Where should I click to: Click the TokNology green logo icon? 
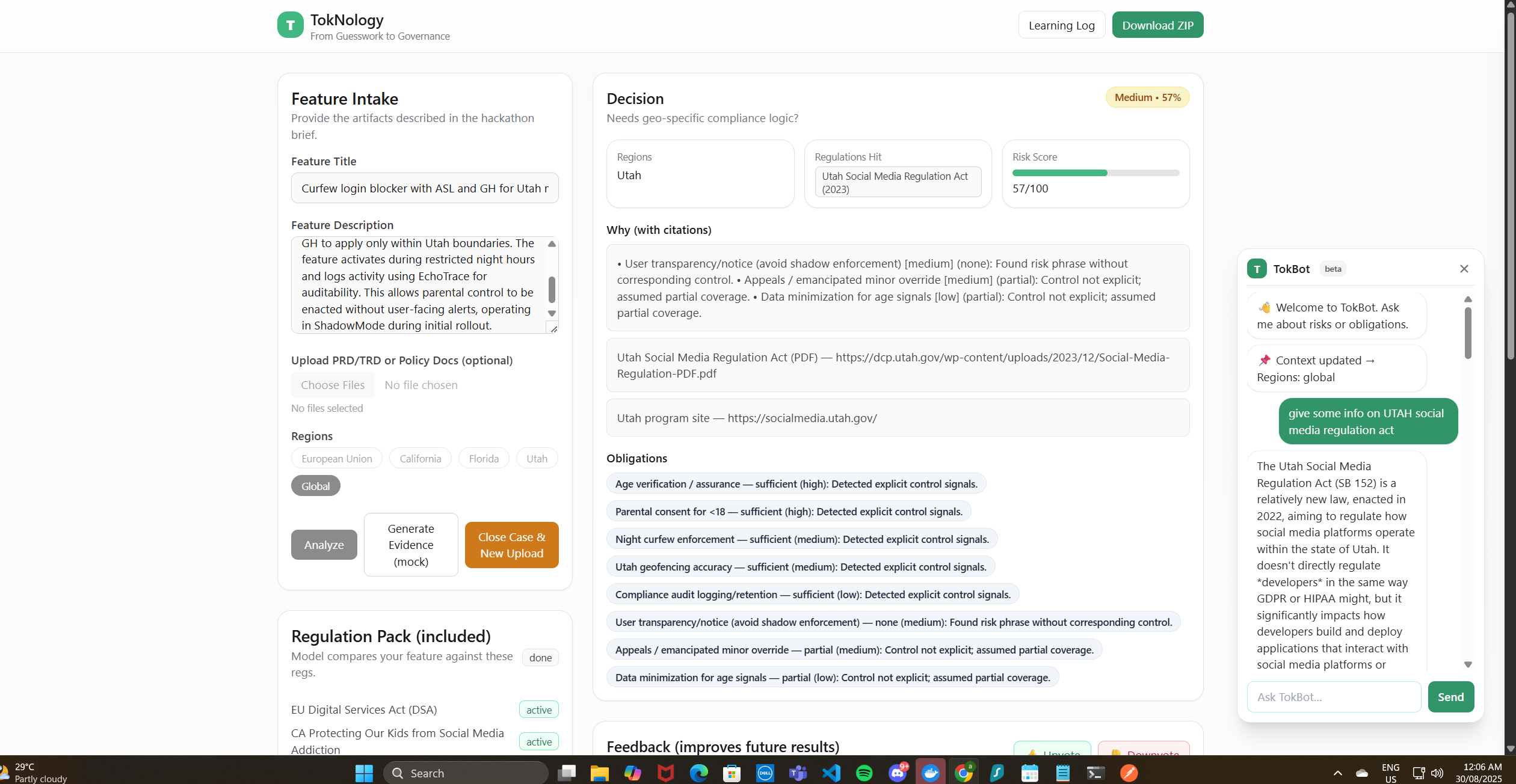pyautogui.click(x=290, y=25)
